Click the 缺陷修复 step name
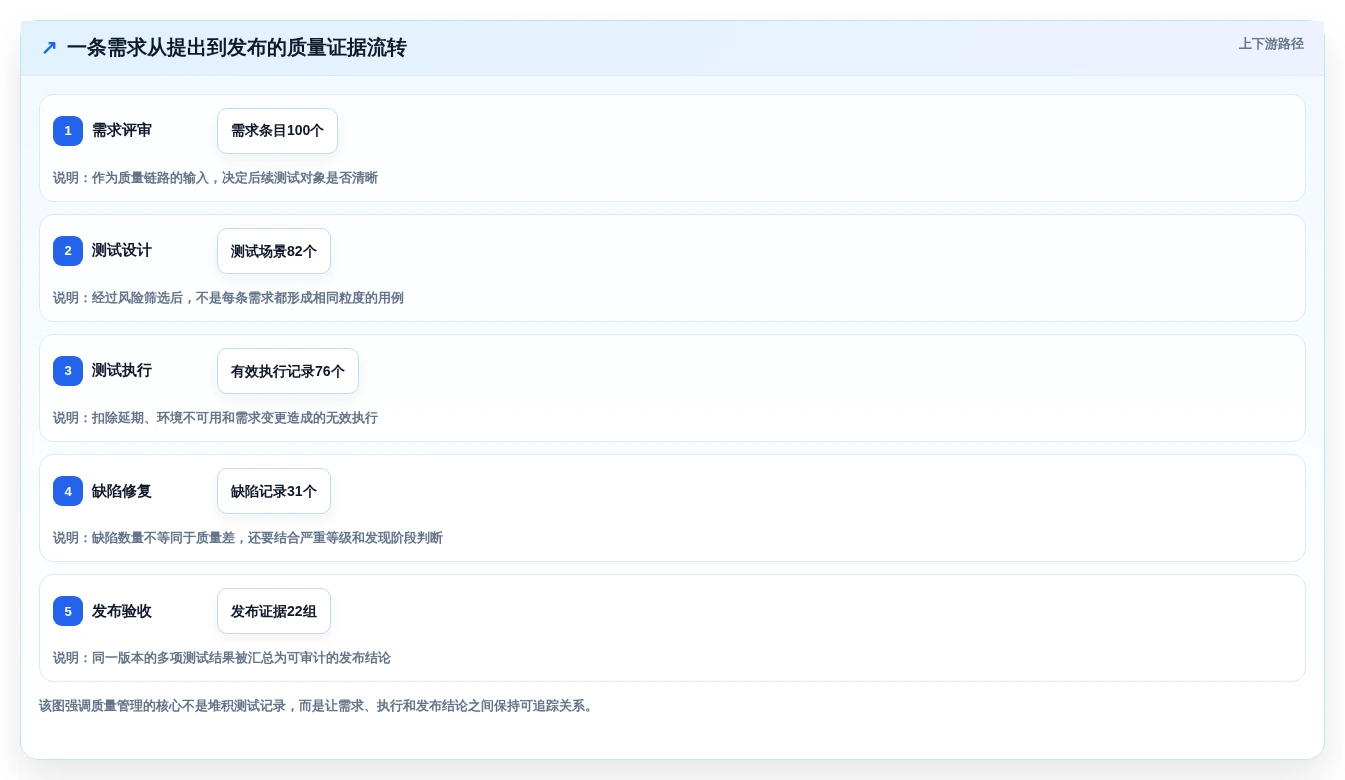This screenshot has height=780, width=1345. pyautogui.click(x=122, y=491)
